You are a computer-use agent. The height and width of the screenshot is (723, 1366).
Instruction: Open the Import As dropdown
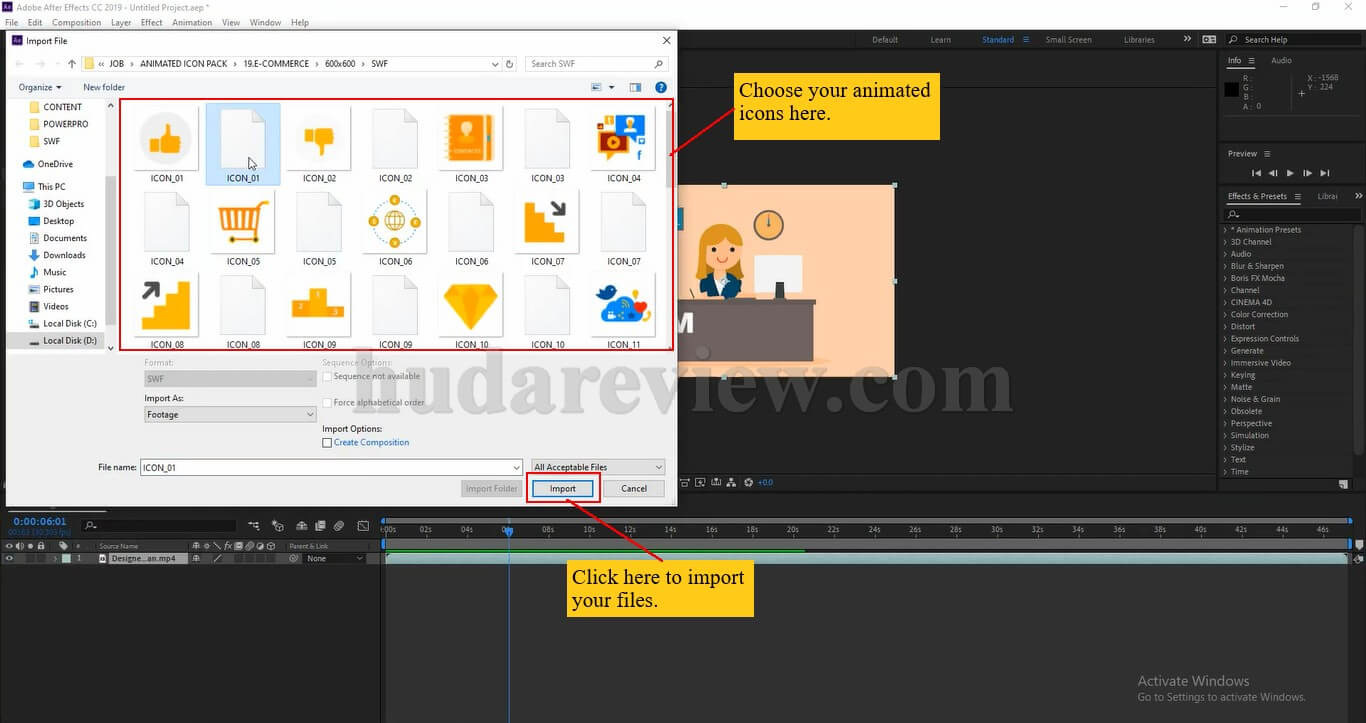click(x=230, y=414)
